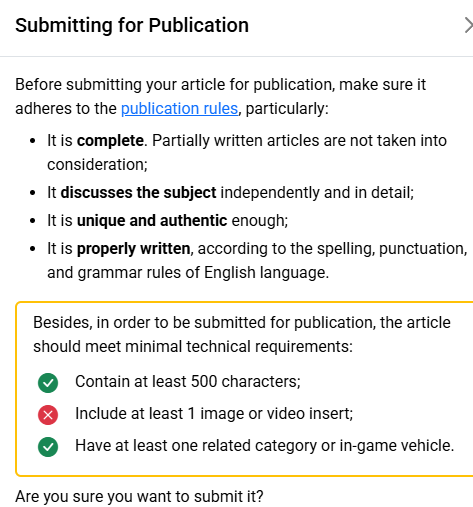Click the bold 'unique and authentic' phrase

(x=152, y=221)
